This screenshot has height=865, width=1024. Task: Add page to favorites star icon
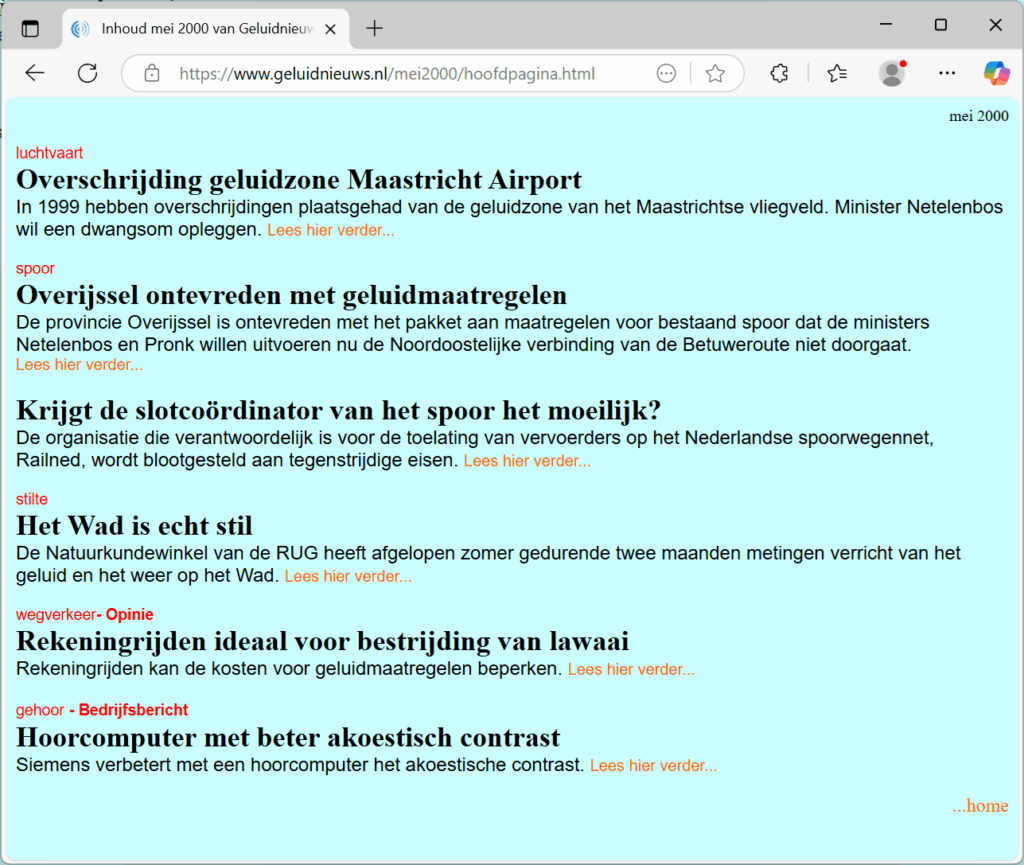tap(714, 73)
